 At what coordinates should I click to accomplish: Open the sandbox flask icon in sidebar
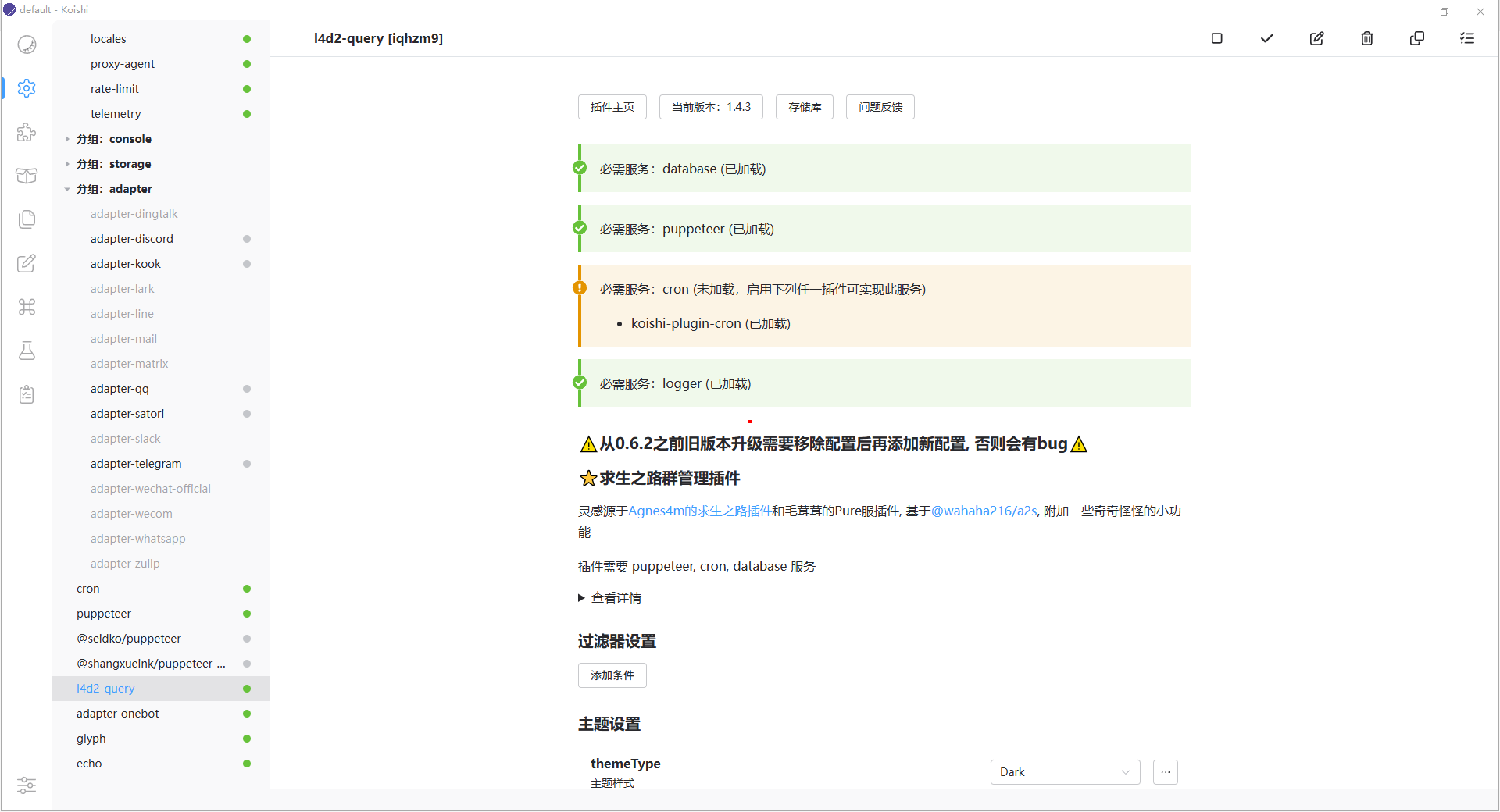click(27, 351)
